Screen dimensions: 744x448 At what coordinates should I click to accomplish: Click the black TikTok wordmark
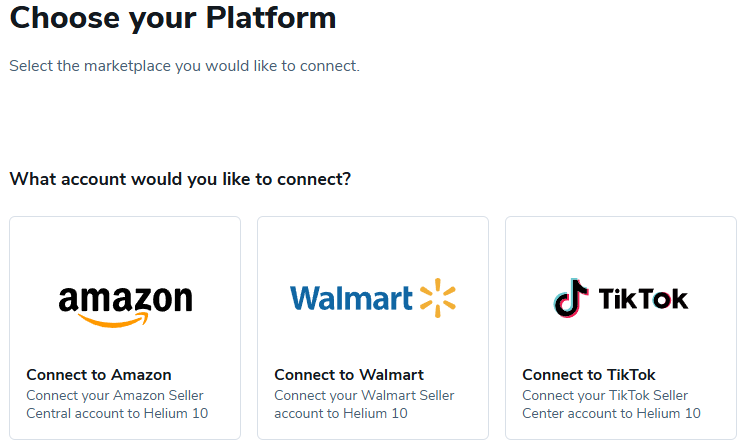[x=643, y=299]
